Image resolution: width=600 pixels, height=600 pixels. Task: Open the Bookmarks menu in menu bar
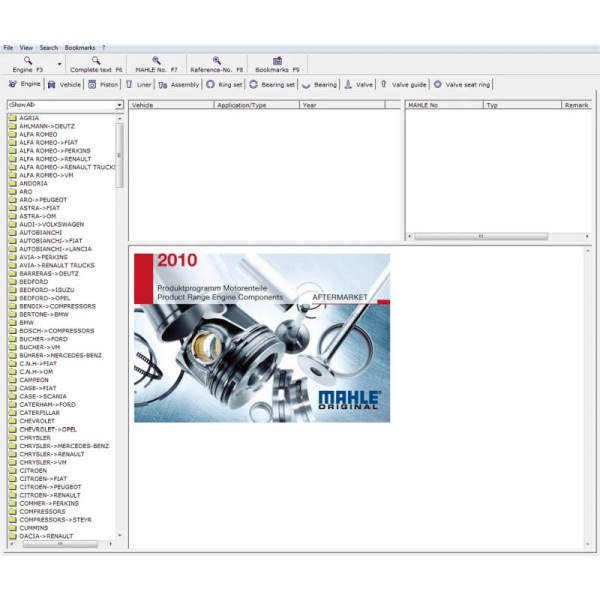[80, 47]
